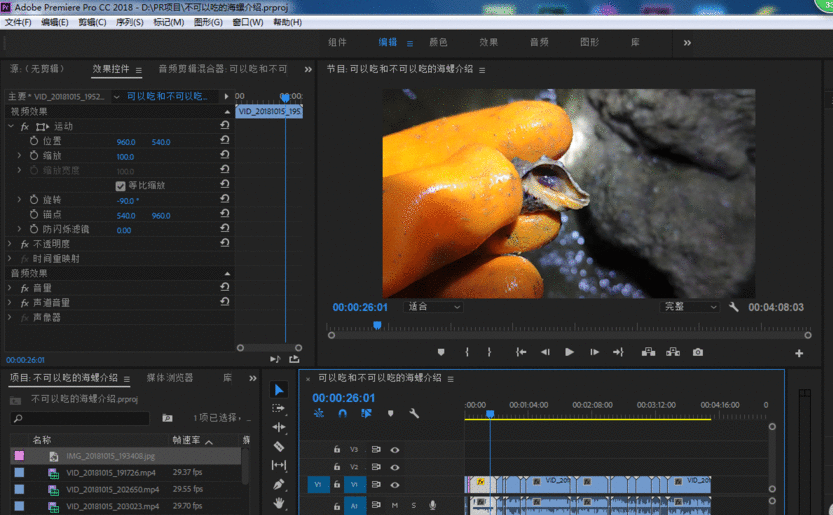The image size is (833, 515).
Task: Select the Pen tool in the tools panel
Action: [279, 485]
